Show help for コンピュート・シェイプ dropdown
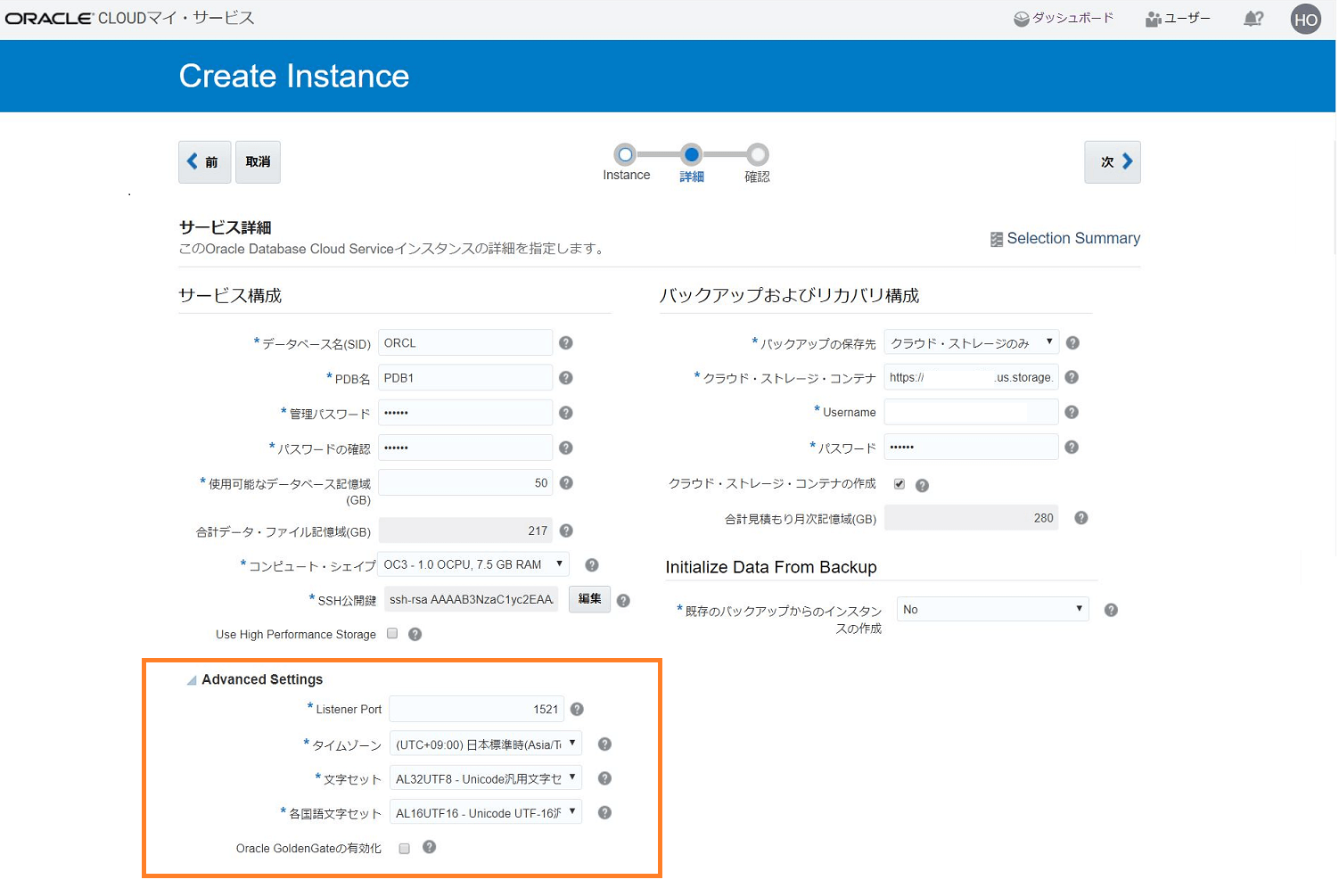 tap(591, 564)
